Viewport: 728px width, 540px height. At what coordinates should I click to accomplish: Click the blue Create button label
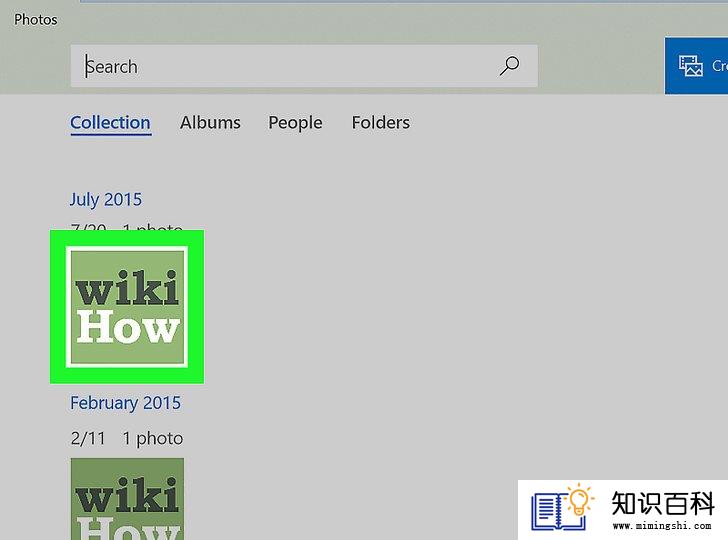tap(720, 66)
